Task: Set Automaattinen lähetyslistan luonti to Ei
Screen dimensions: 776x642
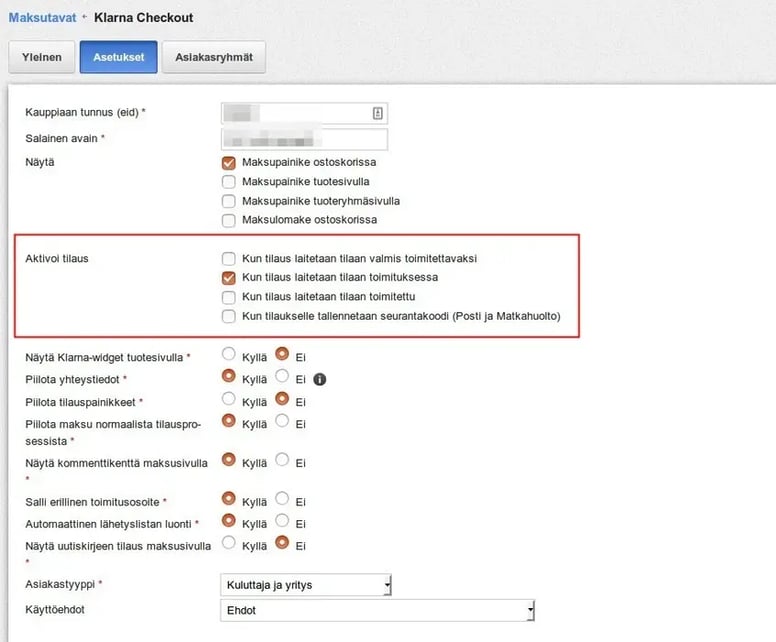Action: pyautogui.click(x=282, y=520)
